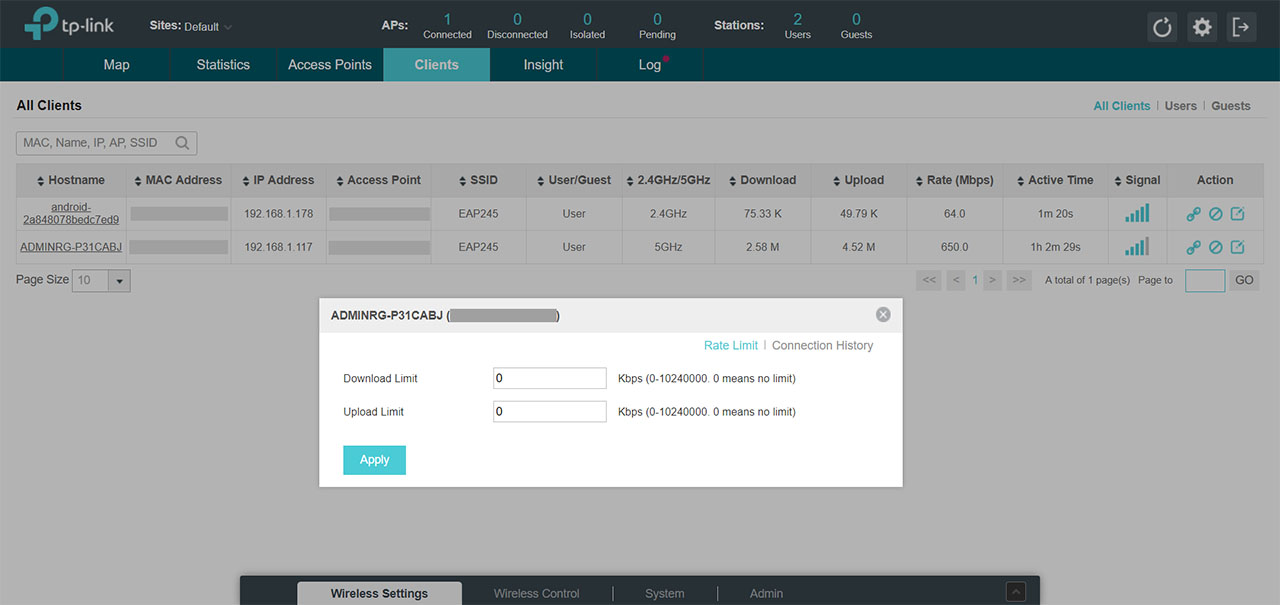Expand the Sites Default dropdown

[228, 27]
